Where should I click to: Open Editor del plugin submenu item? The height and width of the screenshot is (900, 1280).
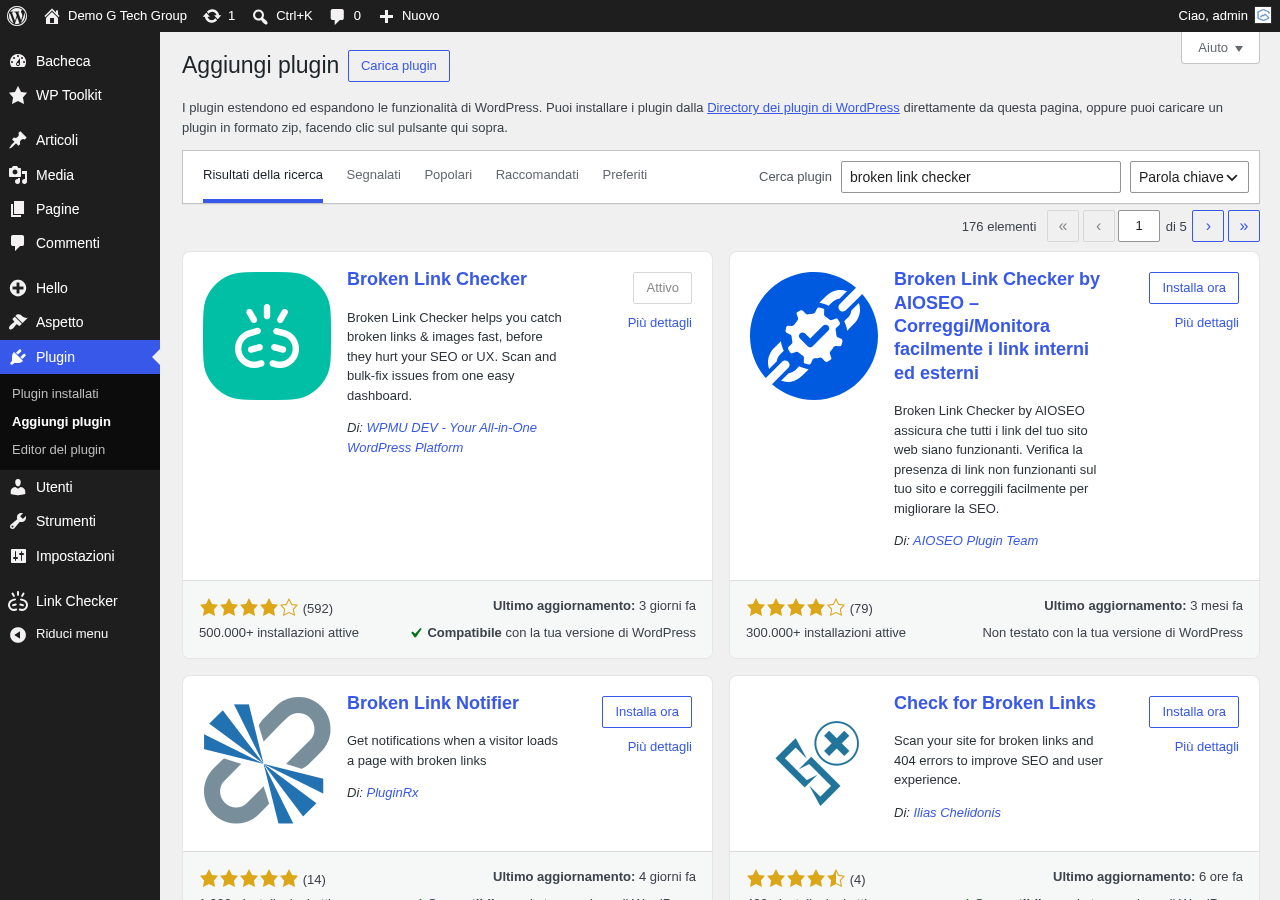pos(58,449)
